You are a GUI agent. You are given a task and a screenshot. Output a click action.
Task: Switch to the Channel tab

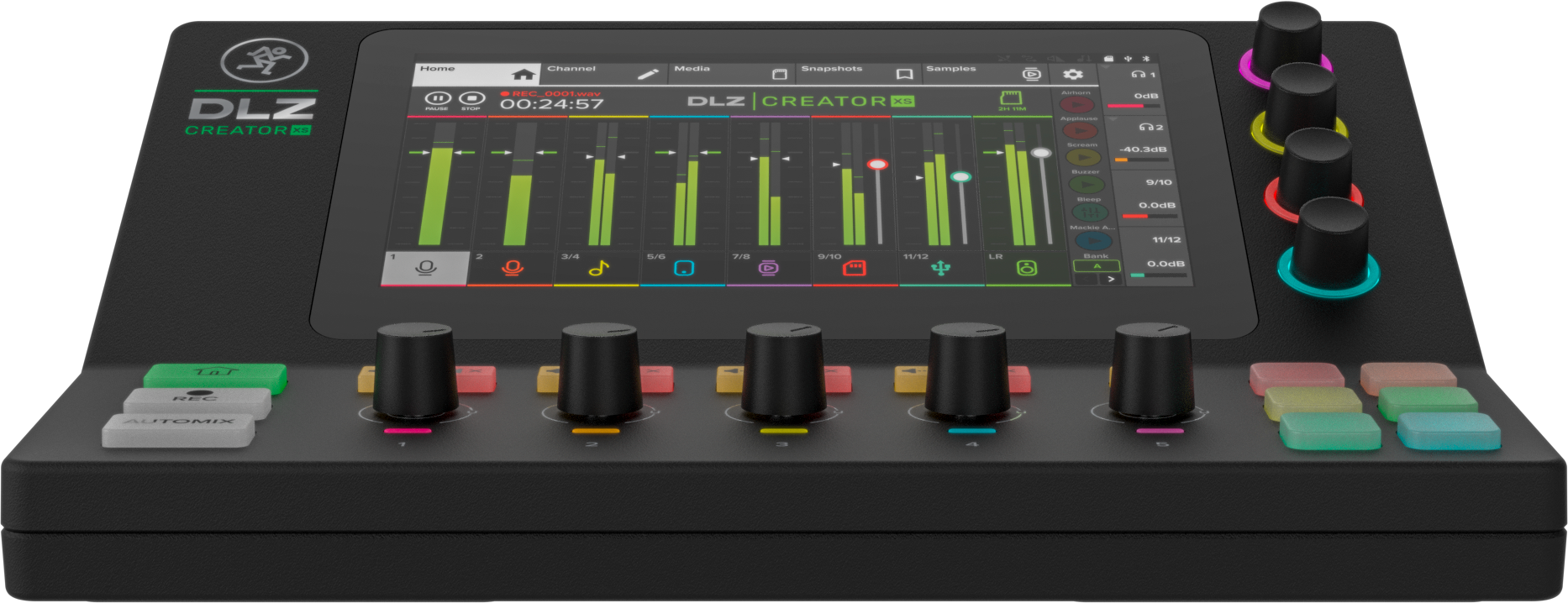(x=603, y=74)
